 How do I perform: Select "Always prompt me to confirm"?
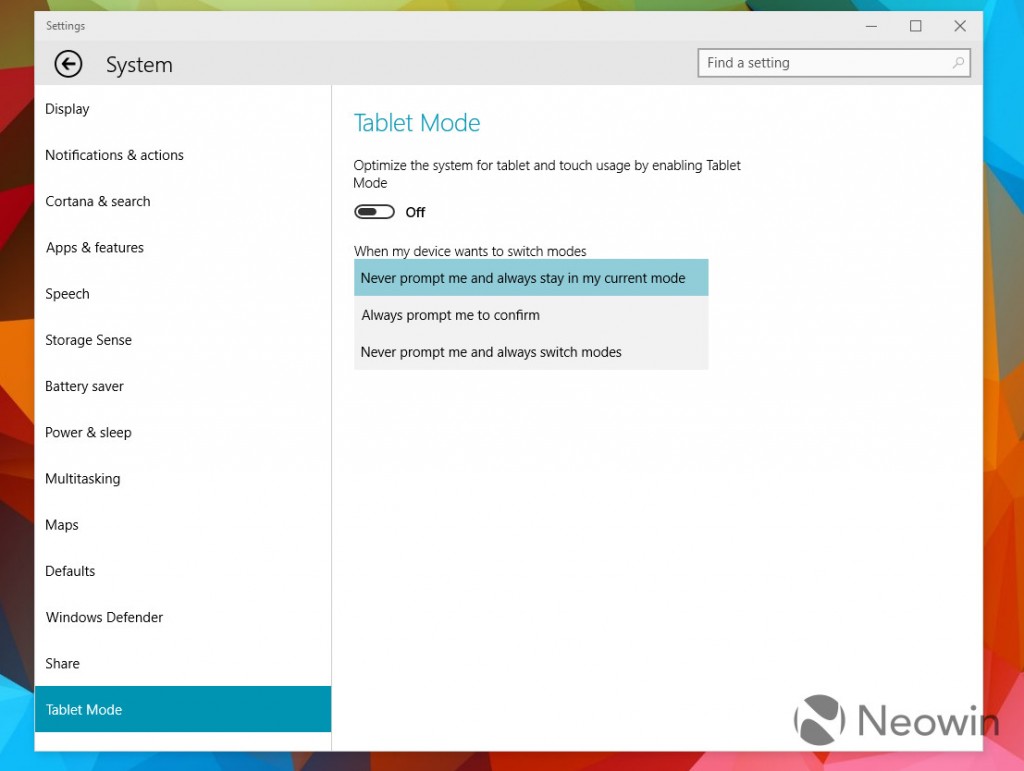(x=450, y=314)
